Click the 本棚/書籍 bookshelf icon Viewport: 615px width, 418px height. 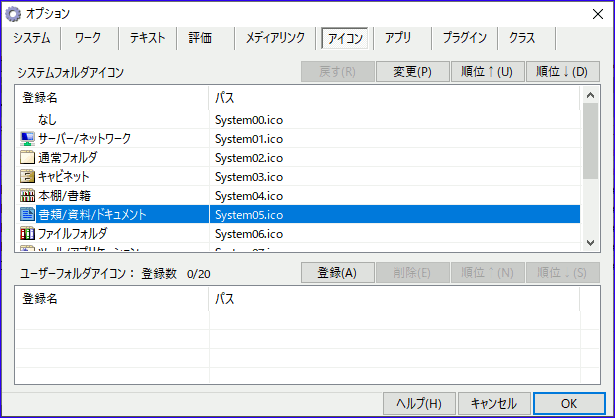27,195
